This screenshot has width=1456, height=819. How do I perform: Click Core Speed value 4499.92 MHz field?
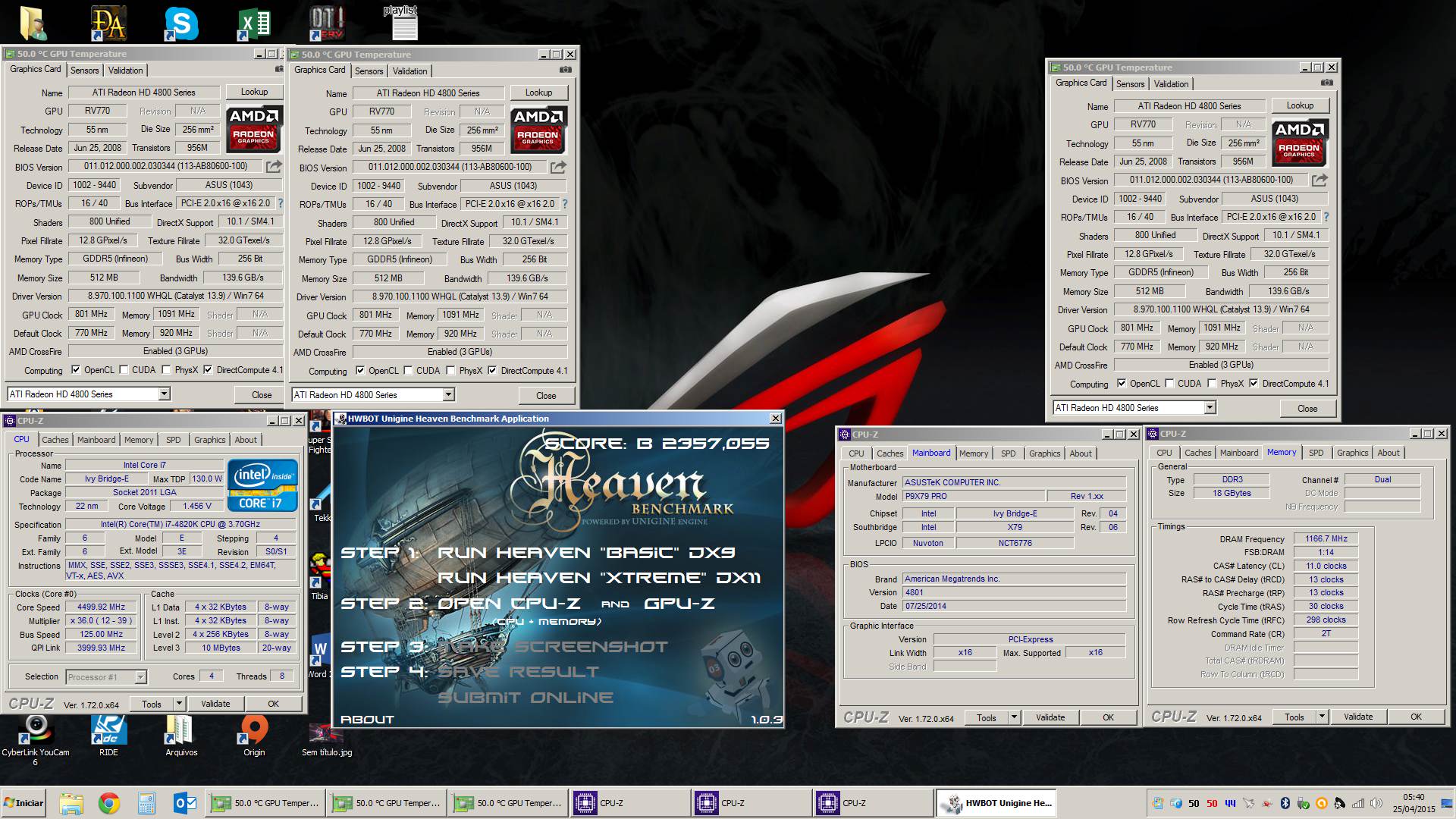point(101,607)
